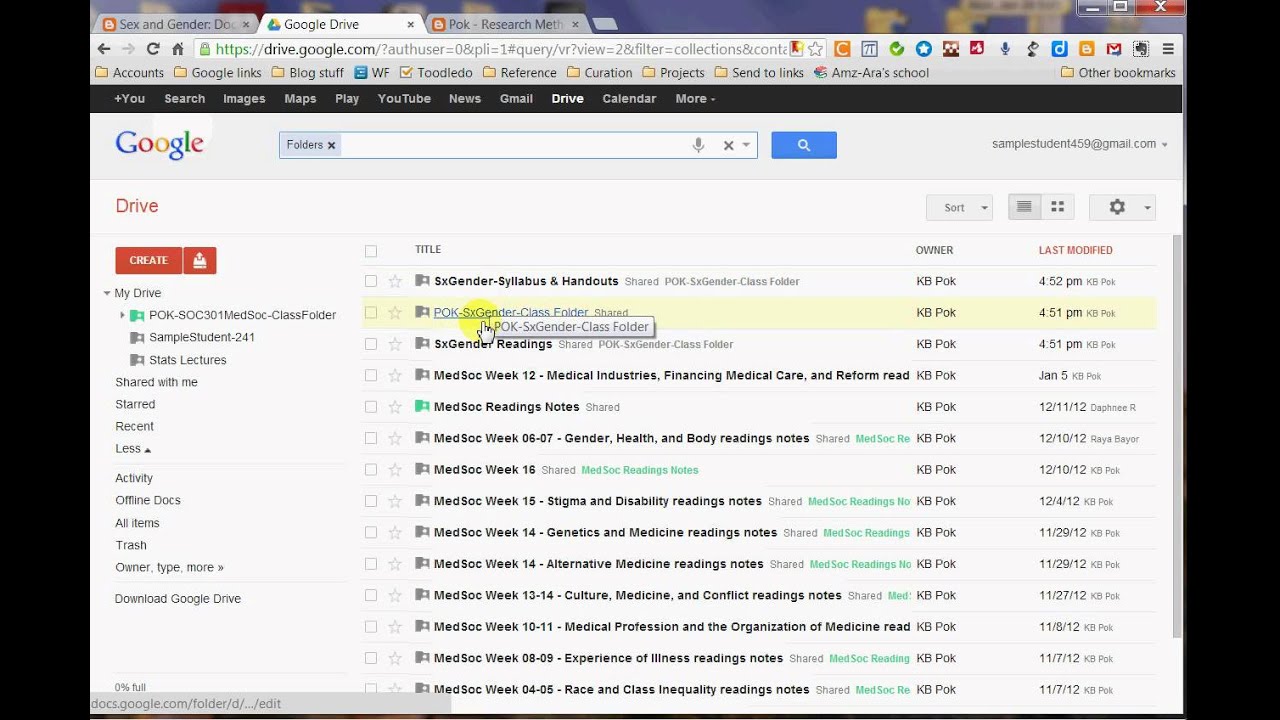Image resolution: width=1280 pixels, height=720 pixels.
Task: Click the file list vertical scrollbar
Action: (1176, 437)
